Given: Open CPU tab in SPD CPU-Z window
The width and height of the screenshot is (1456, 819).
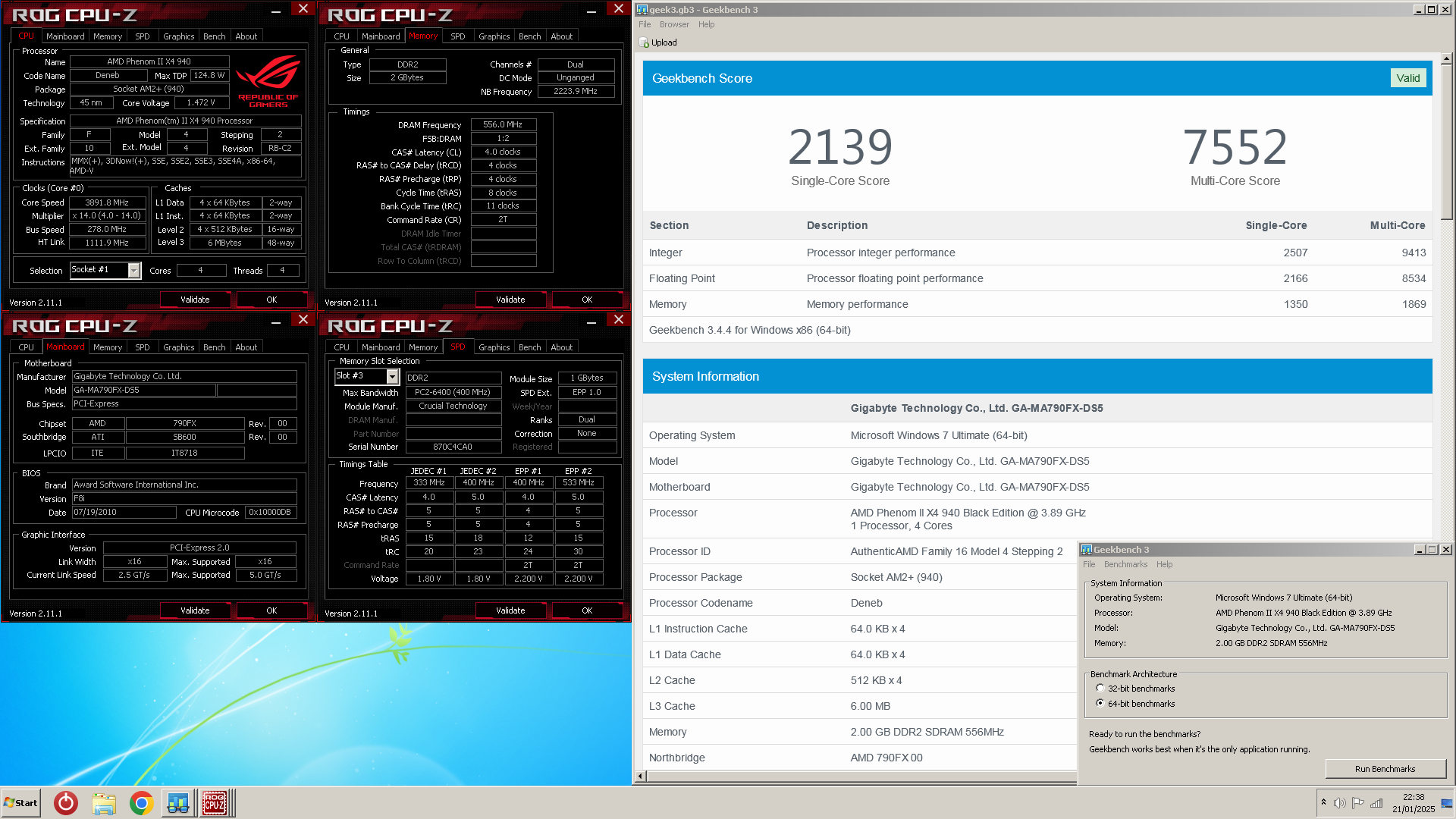Looking at the screenshot, I should 342,347.
